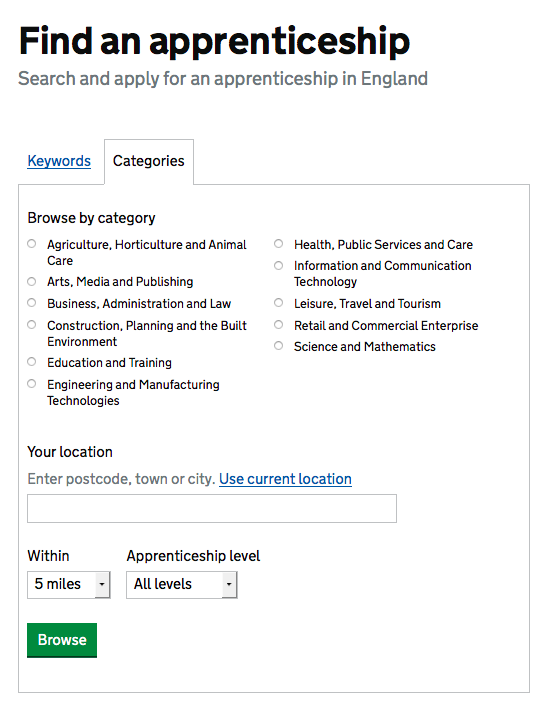This screenshot has width=540, height=710.
Task: Switch to the Keywords tab
Action: coord(59,161)
